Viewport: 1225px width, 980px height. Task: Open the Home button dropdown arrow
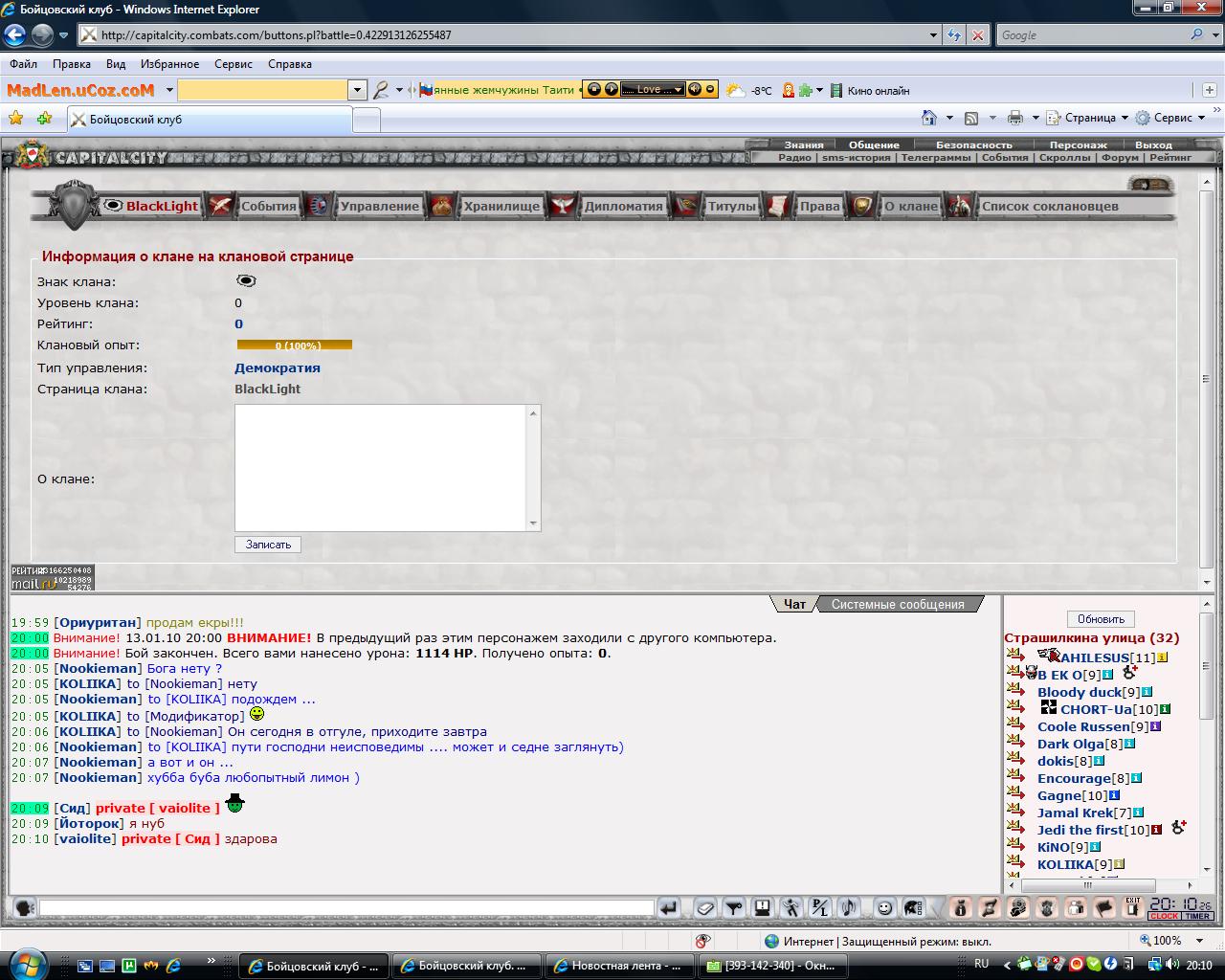tap(949, 118)
